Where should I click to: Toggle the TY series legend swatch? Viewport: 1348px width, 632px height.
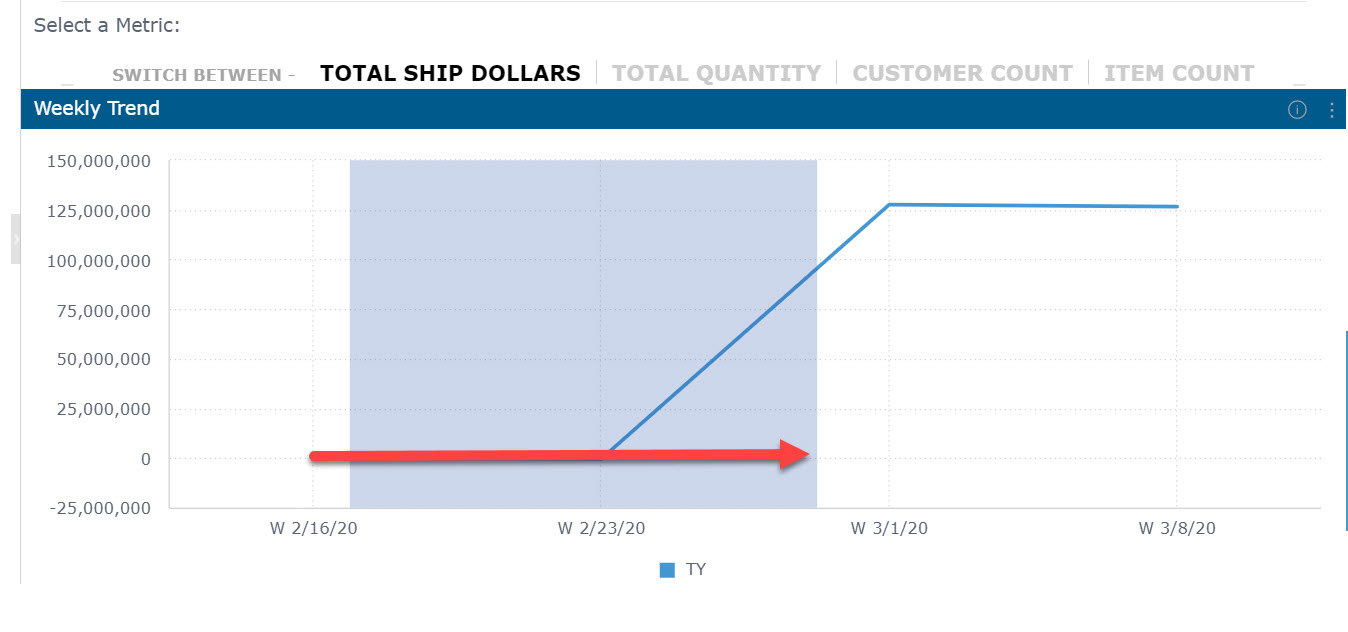[x=667, y=570]
